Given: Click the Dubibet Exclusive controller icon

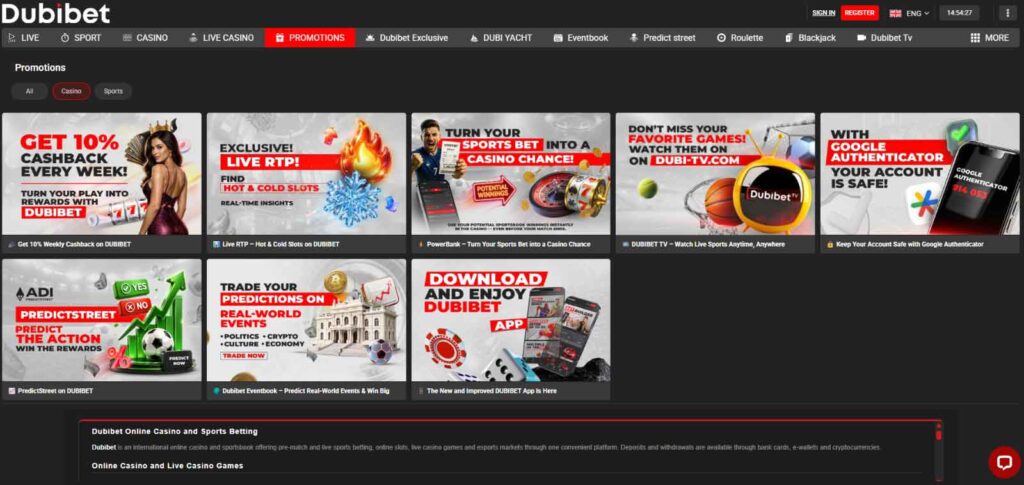Looking at the screenshot, I should click(x=370, y=38).
